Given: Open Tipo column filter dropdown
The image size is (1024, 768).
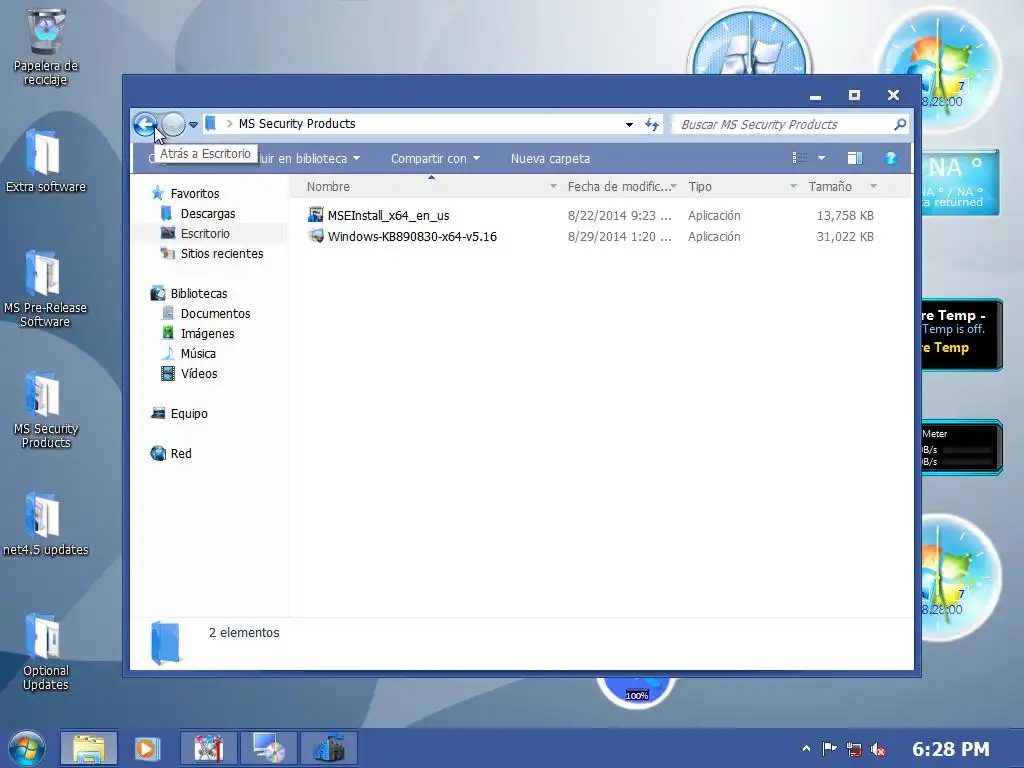Looking at the screenshot, I should (793, 187).
